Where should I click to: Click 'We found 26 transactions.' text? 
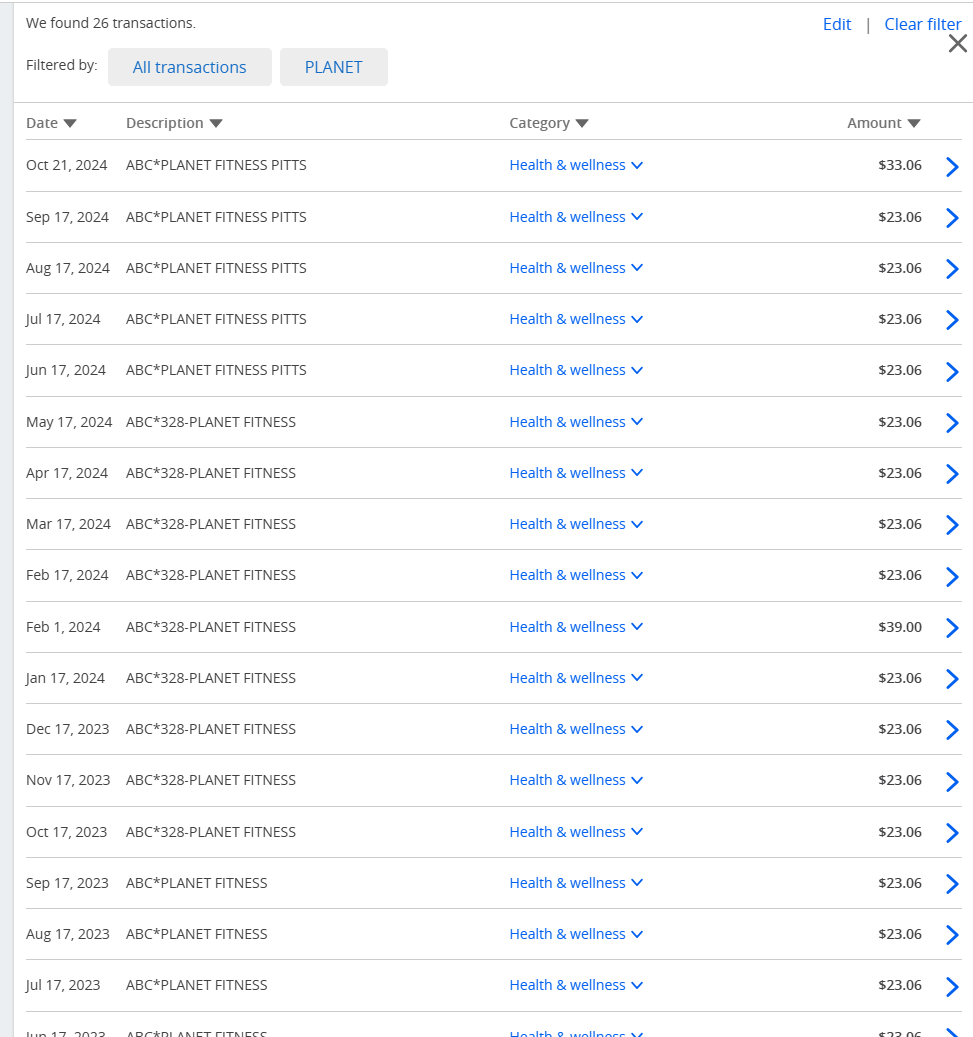pos(111,23)
